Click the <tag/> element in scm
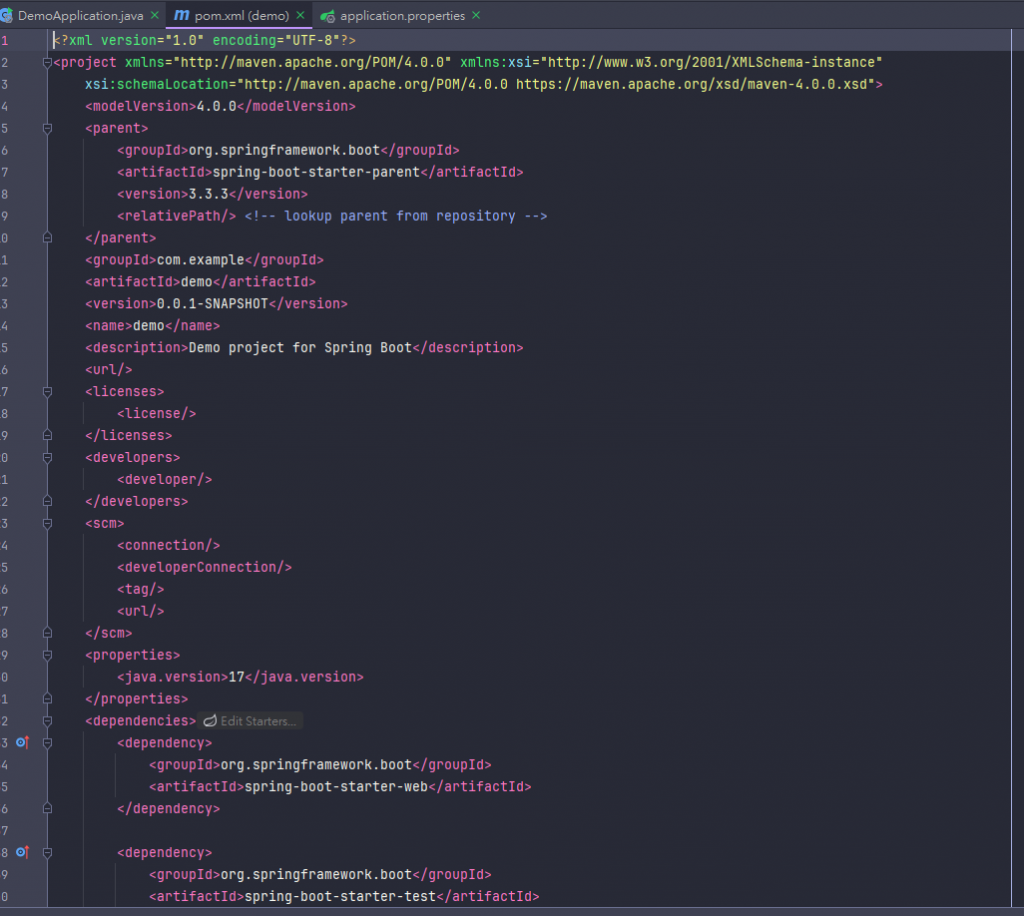The height and width of the screenshot is (916, 1024). click(x=140, y=589)
